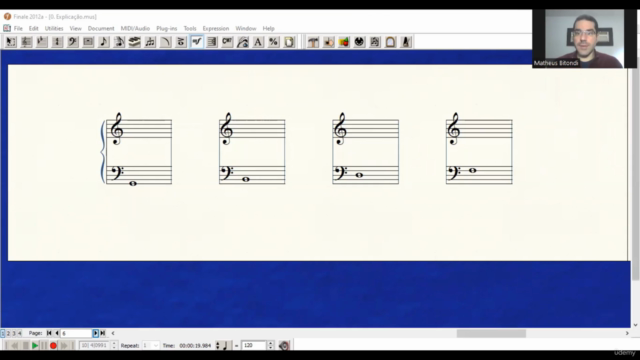
Task: Go to the first page
Action: 49,333
